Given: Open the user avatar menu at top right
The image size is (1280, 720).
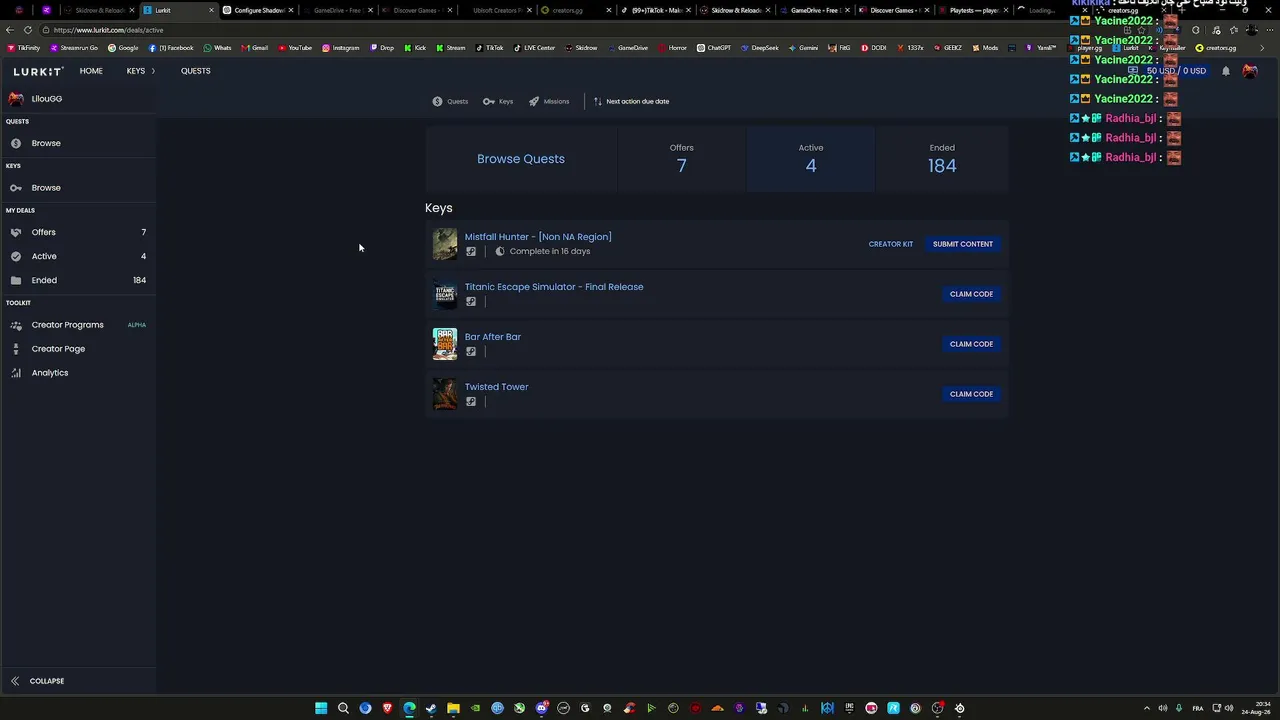Looking at the screenshot, I should click(1250, 71).
